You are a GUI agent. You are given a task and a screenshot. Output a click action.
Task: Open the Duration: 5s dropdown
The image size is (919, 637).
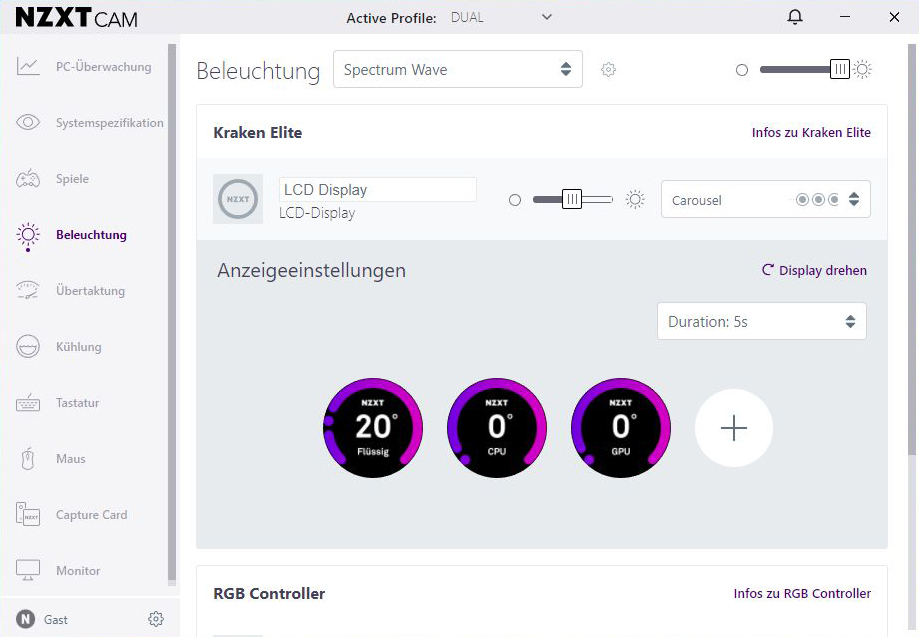pyautogui.click(x=761, y=322)
